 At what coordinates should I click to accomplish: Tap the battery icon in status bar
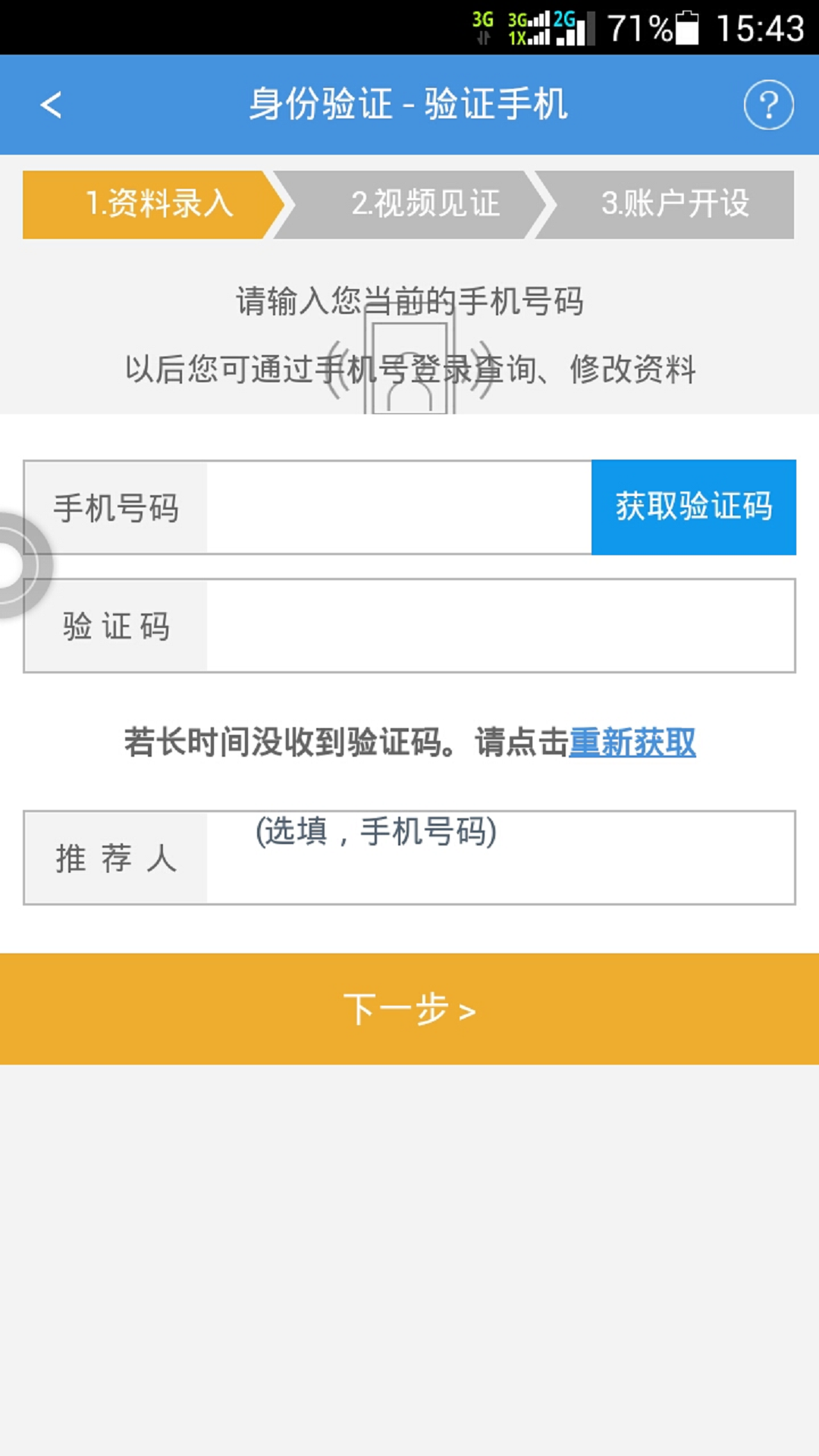pyautogui.click(x=686, y=28)
